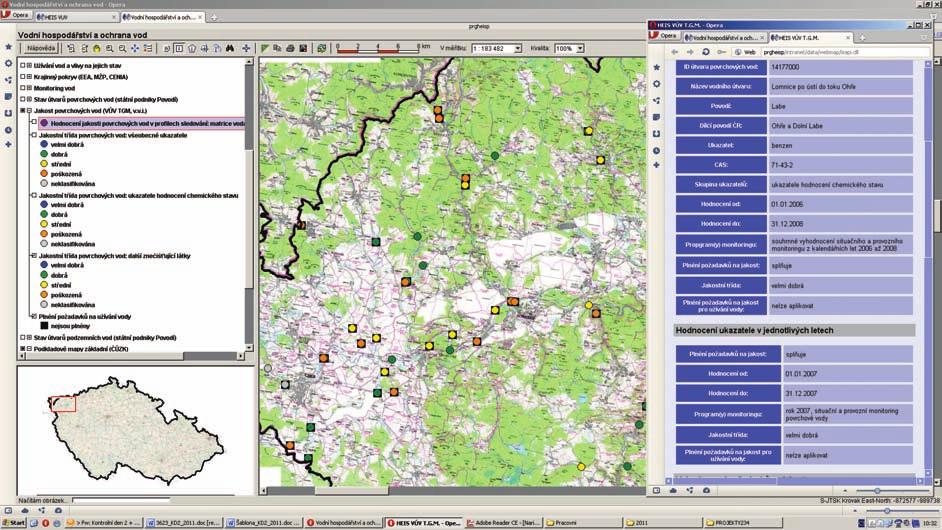Screen dimensions: 942x530
Task: Open the notes icon in popup sidebar
Action: 657,117
